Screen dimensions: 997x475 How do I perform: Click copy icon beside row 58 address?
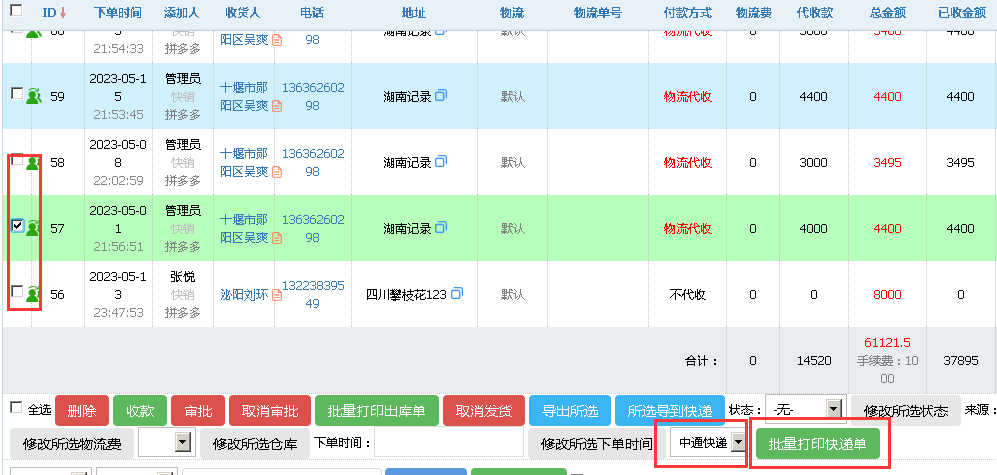pos(441,162)
